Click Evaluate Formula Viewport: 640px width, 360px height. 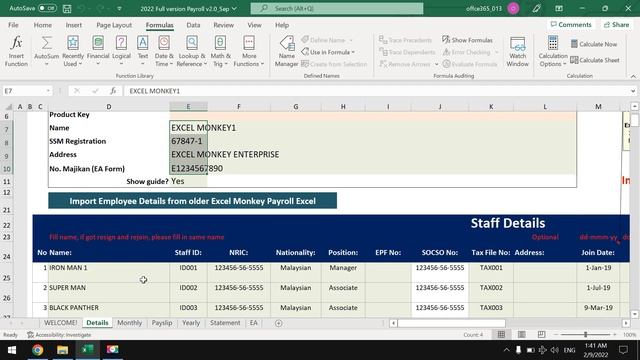[x=470, y=64]
